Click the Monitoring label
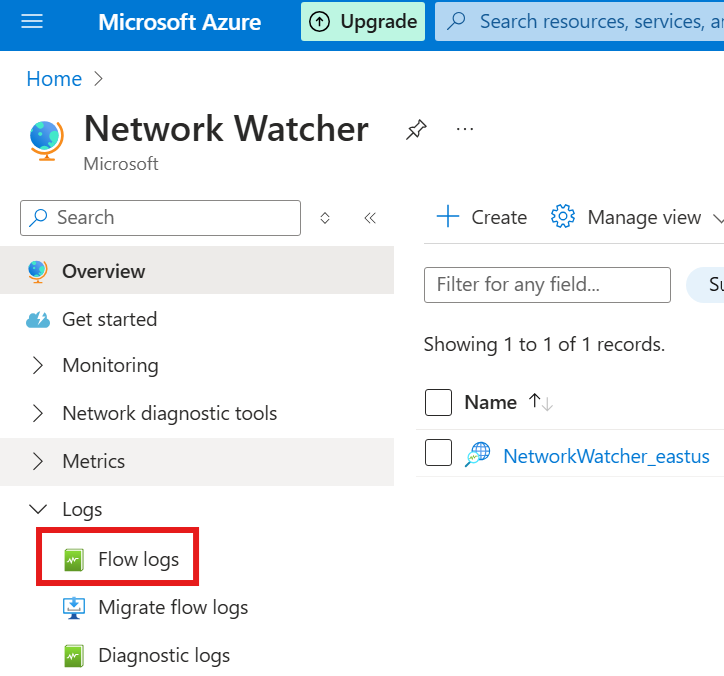 pyautogui.click(x=110, y=366)
